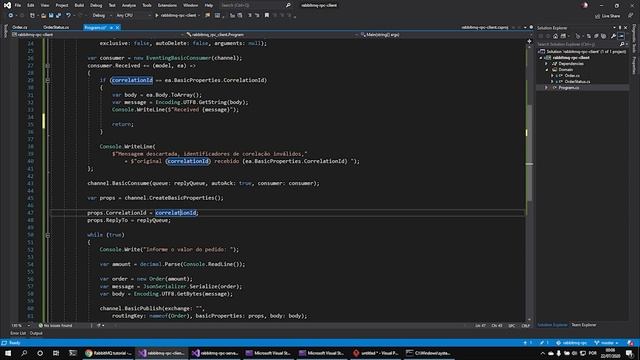The image size is (640, 360).
Task: Click the open file folder toolbar icon
Action: [x=43, y=16]
